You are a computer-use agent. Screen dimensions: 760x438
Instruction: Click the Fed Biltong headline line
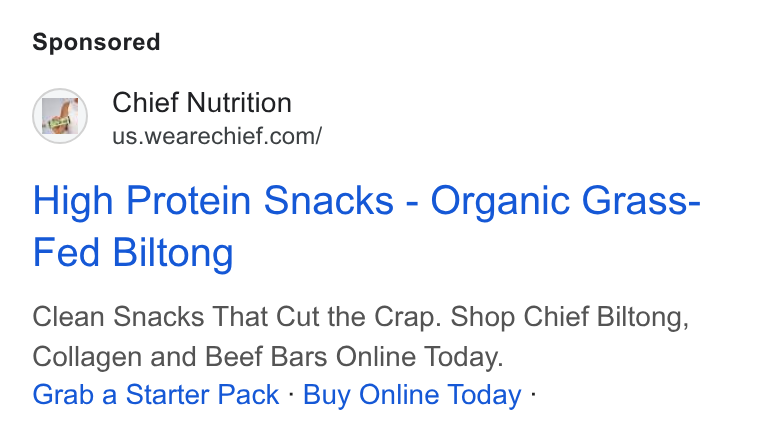133,252
